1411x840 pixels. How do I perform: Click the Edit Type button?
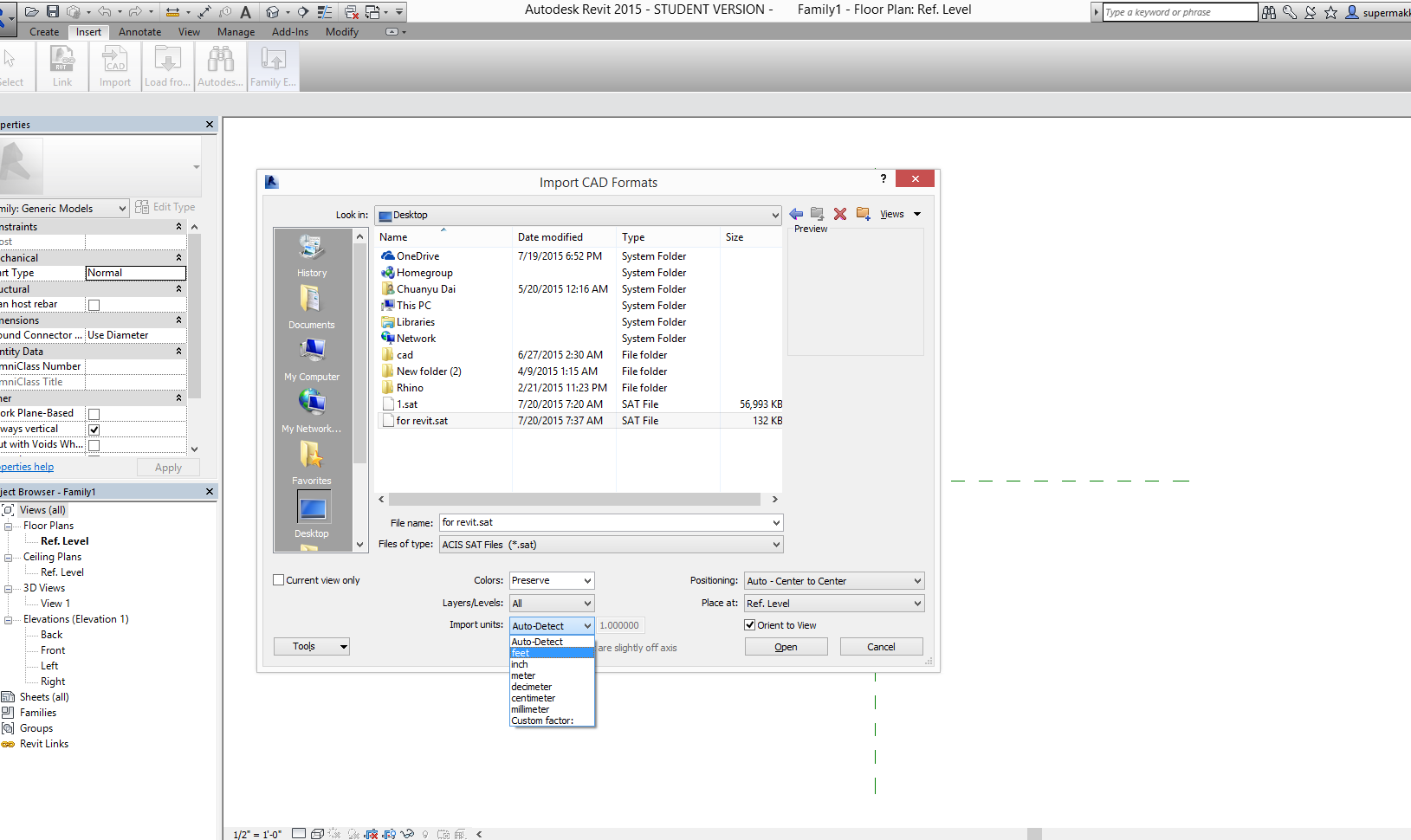click(165, 207)
